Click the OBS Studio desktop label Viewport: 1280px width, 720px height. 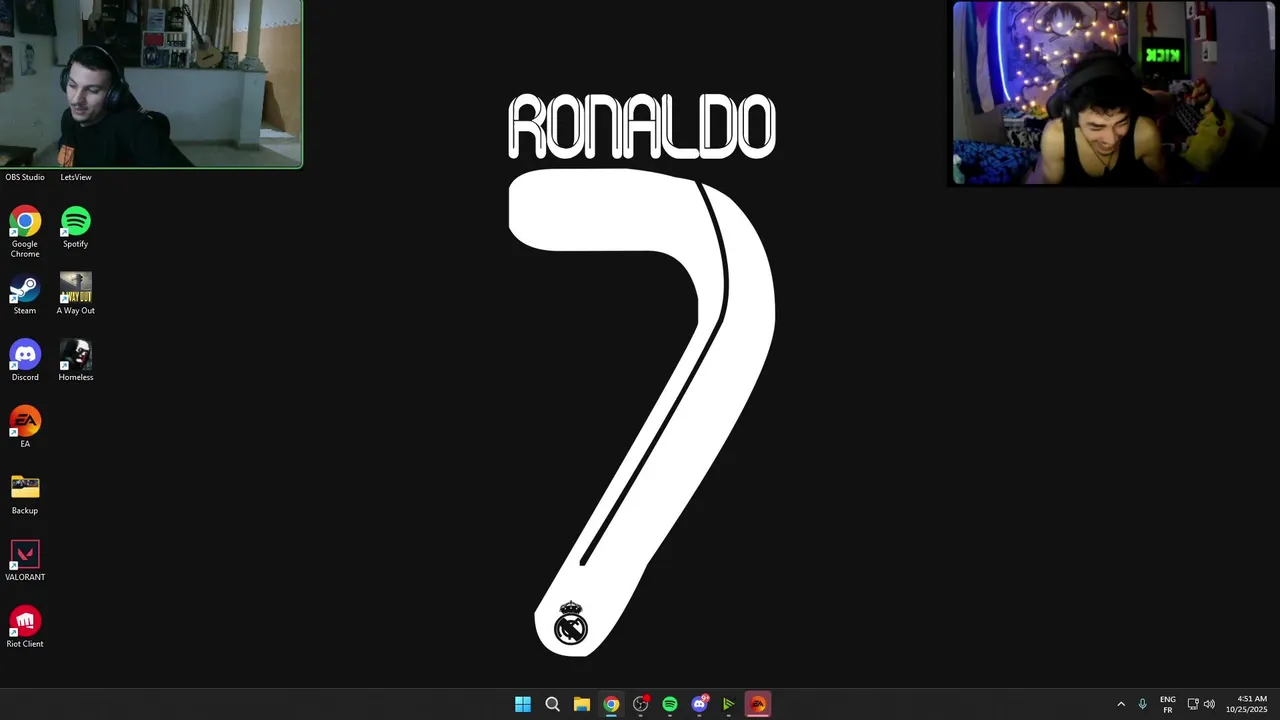(25, 177)
